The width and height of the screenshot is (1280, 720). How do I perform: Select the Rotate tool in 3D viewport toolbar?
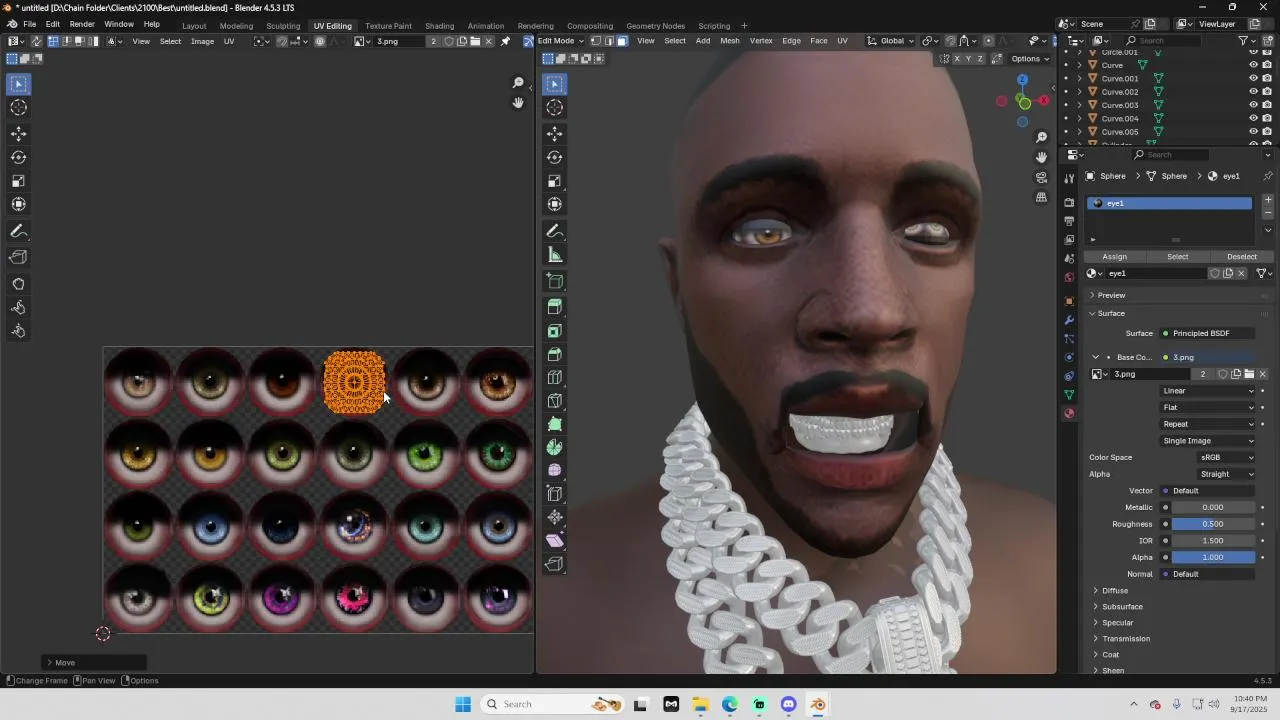[555, 157]
